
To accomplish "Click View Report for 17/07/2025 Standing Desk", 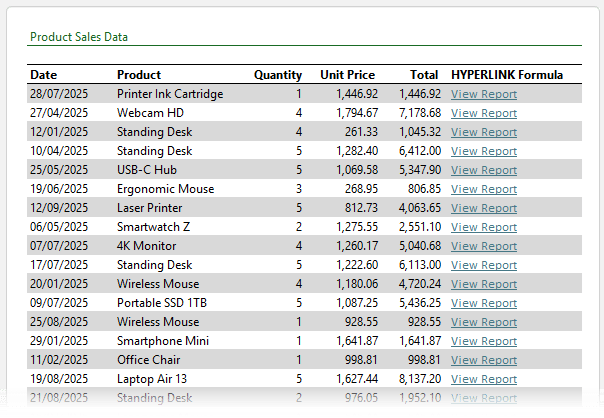I will [x=484, y=265].
